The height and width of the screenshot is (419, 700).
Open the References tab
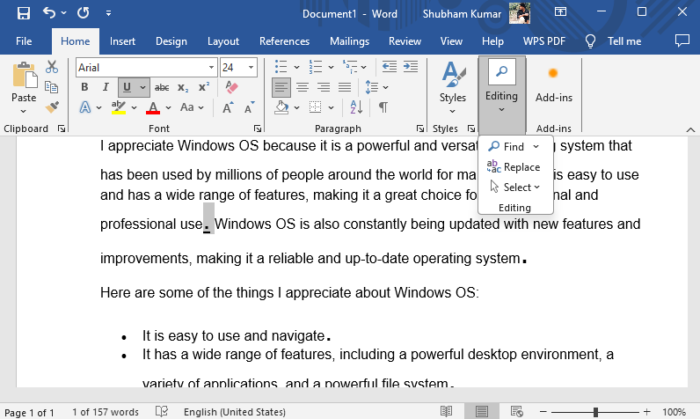(284, 41)
